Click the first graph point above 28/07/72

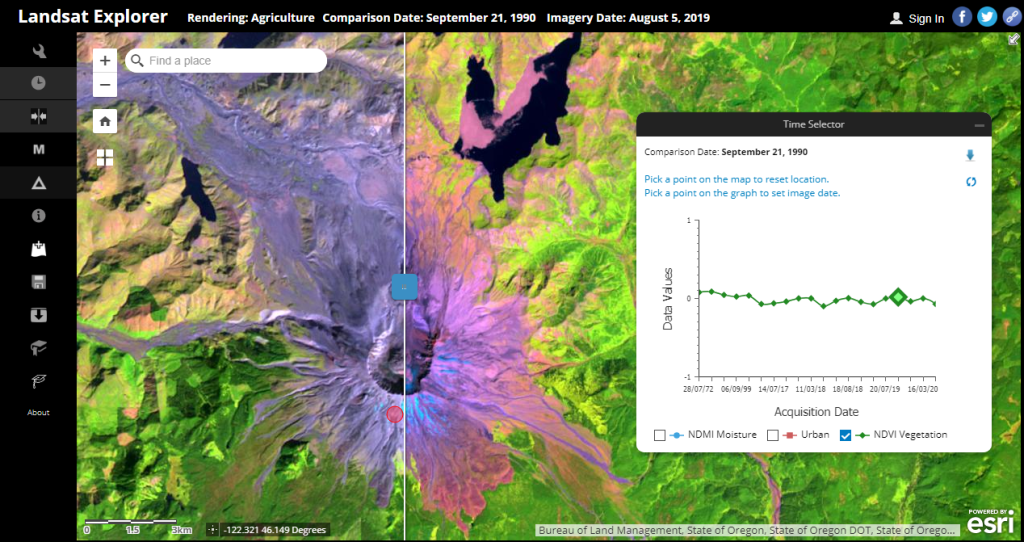[699, 293]
